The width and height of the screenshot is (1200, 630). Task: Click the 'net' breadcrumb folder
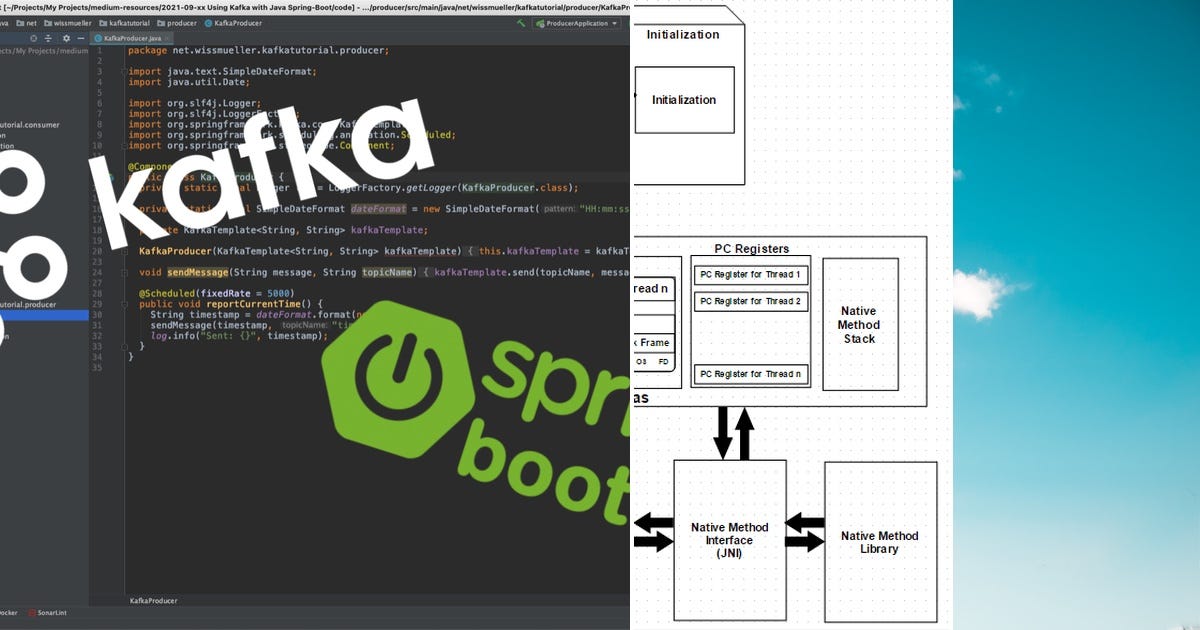tap(27, 23)
